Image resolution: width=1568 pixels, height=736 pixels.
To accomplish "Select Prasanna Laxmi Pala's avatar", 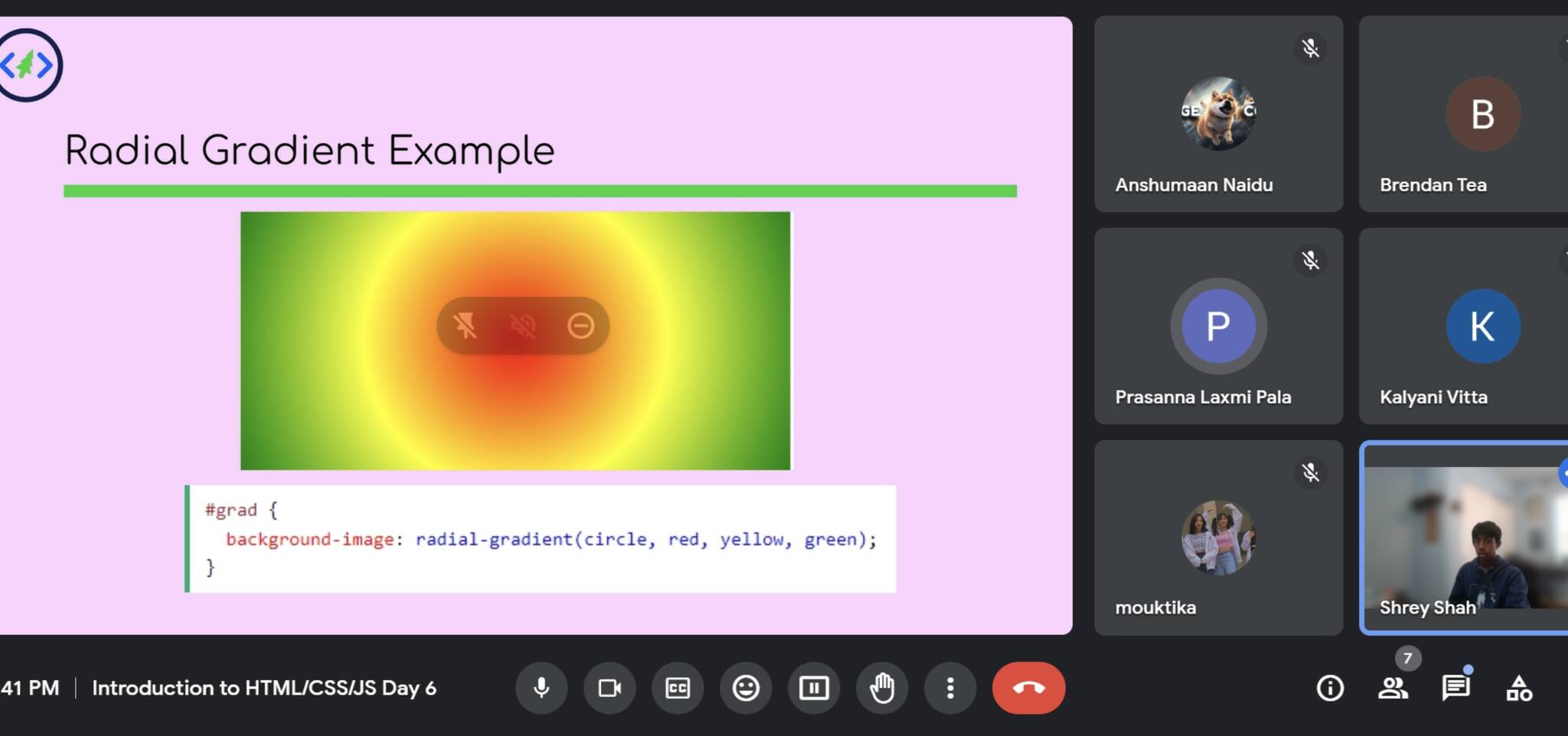I will (x=1218, y=325).
